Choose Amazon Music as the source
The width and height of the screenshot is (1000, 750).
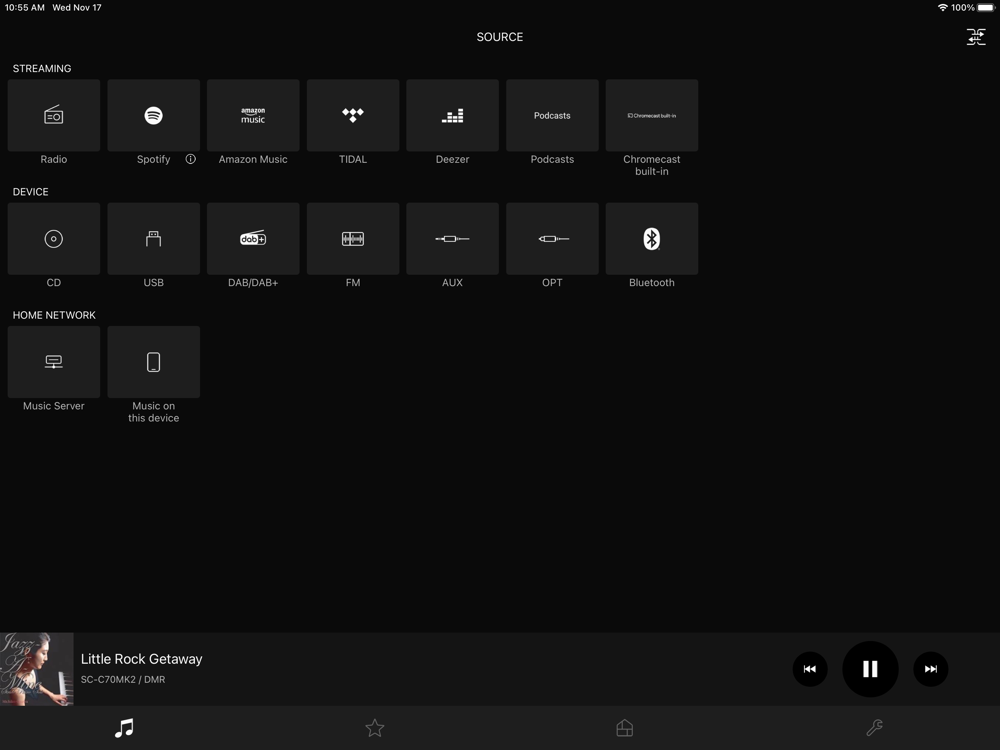tap(253, 115)
